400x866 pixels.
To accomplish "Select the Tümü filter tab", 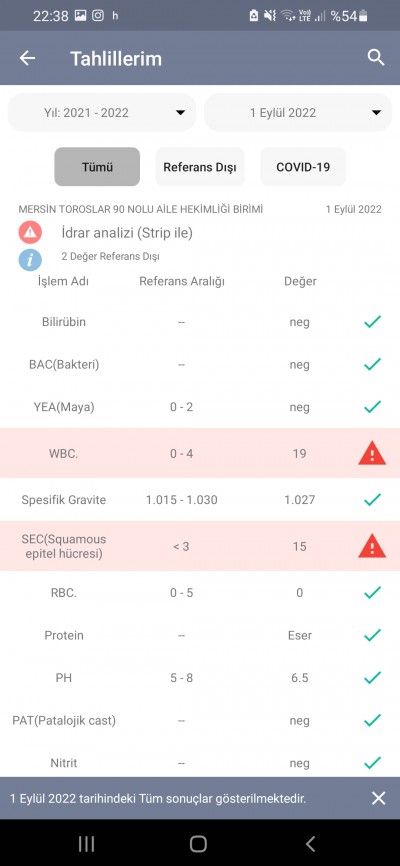I will 97,167.
